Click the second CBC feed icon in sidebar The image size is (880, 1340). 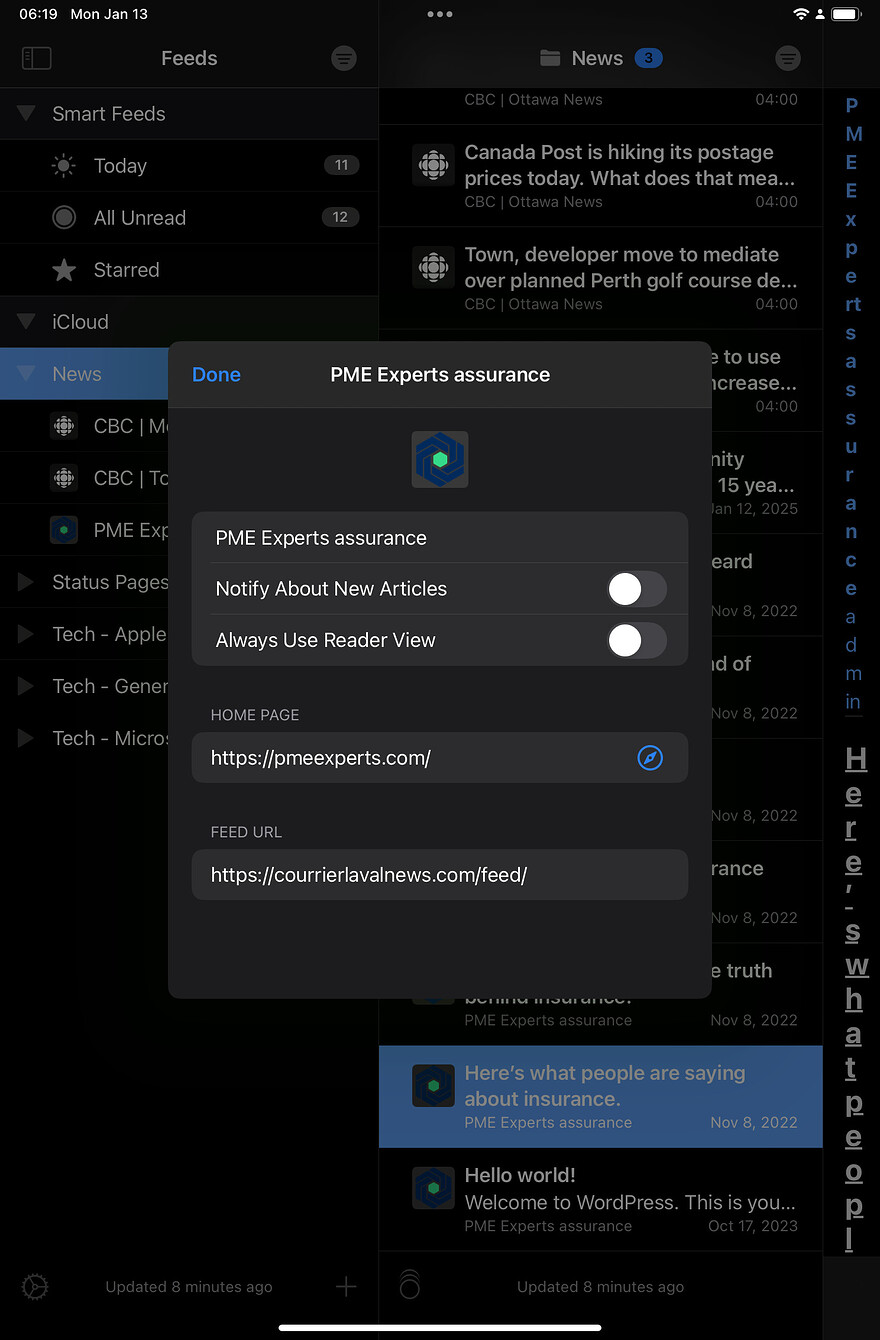point(64,478)
